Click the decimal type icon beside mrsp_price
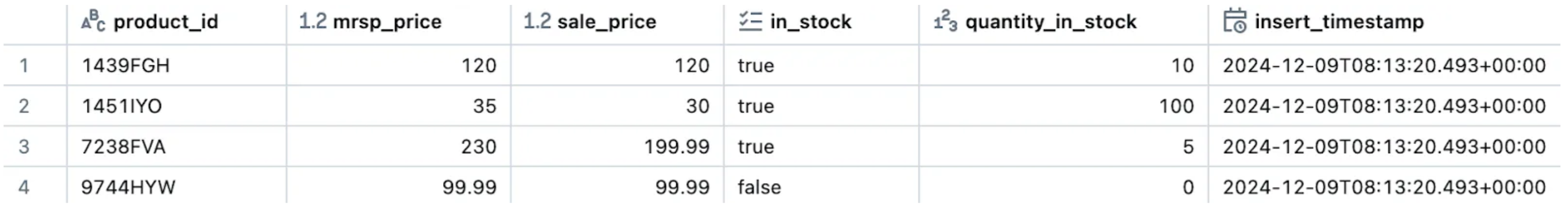 [312, 21]
